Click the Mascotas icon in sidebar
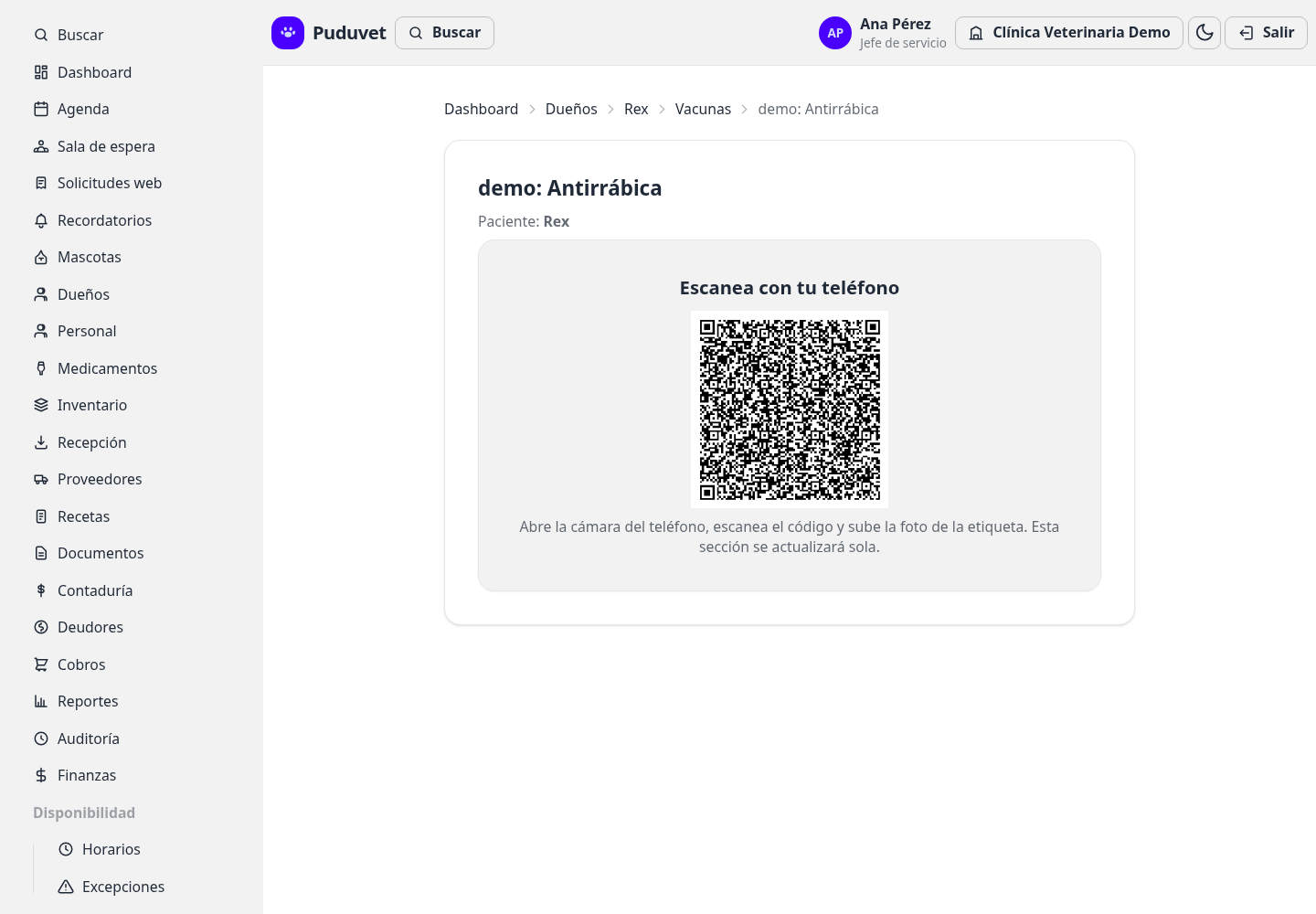The height and width of the screenshot is (914, 1316). [41, 257]
